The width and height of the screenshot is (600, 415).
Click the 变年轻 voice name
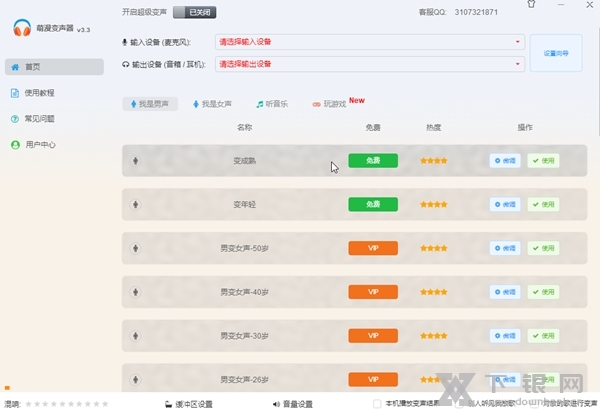245,204
